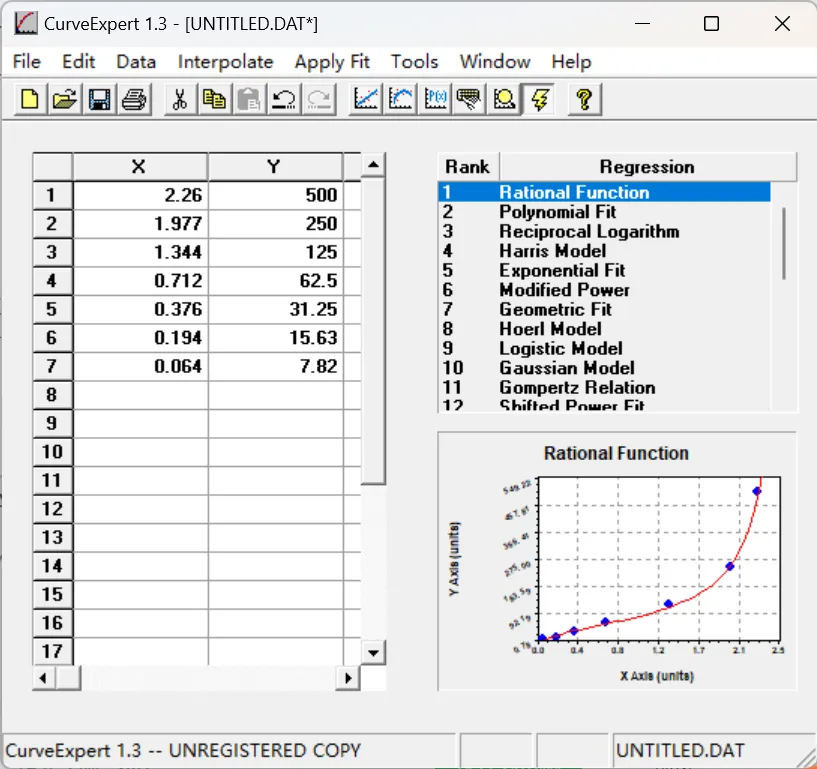
Task: Open the Interpolate menu
Action: pos(225,62)
